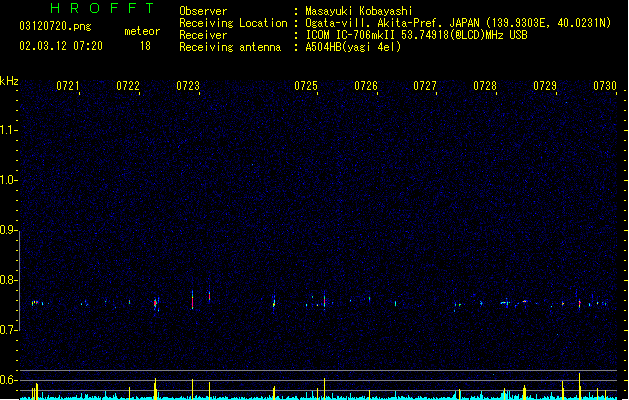
Task: Click the ICOM IC-706mkII receiver text
Action: (416, 35)
